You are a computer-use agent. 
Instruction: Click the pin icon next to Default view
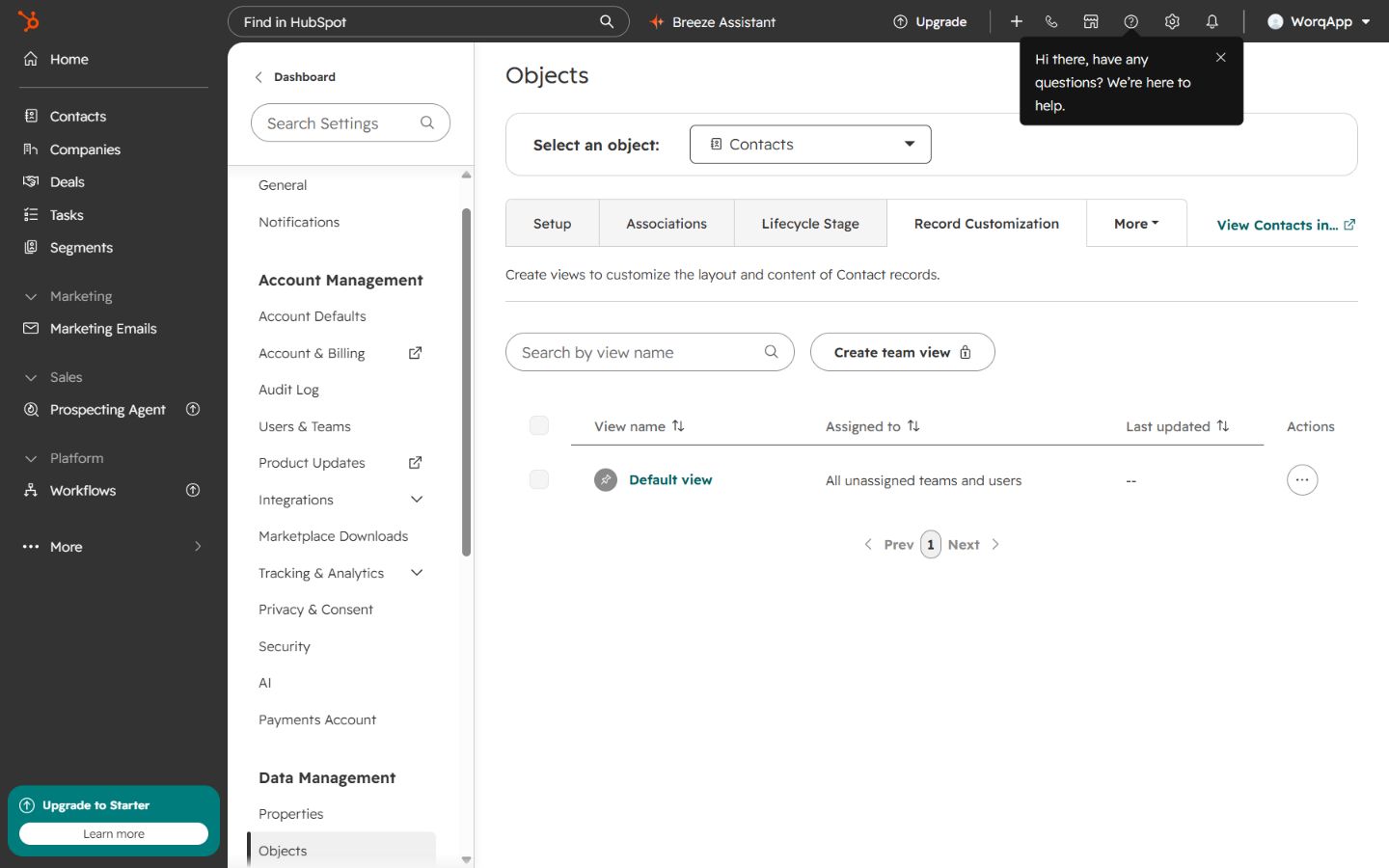(x=606, y=479)
